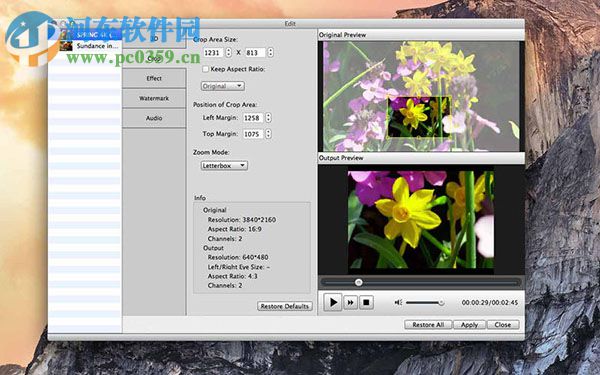Click the Resolution: 640*480 output text

pos(238,257)
